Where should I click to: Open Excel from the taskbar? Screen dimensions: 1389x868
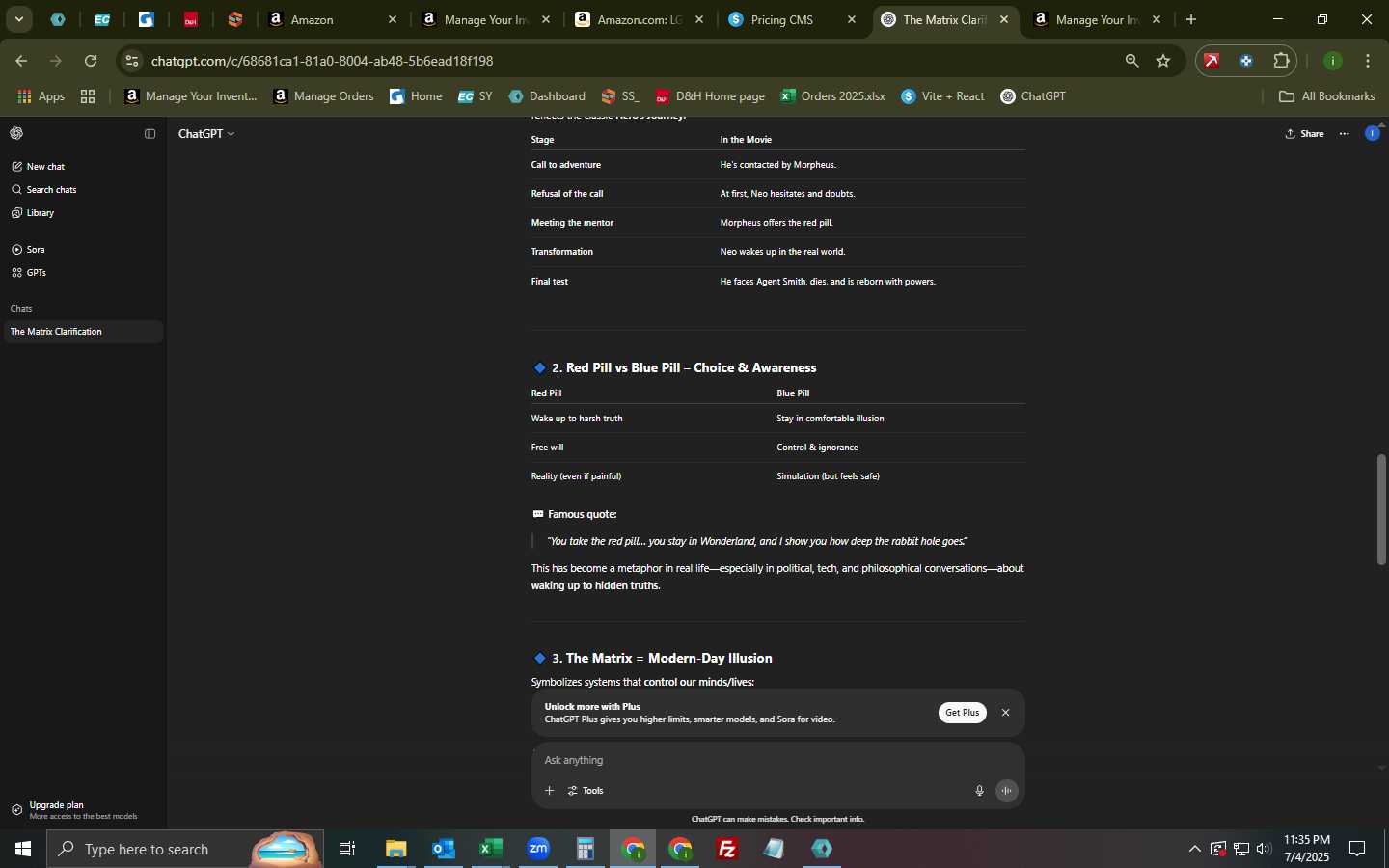(x=490, y=849)
